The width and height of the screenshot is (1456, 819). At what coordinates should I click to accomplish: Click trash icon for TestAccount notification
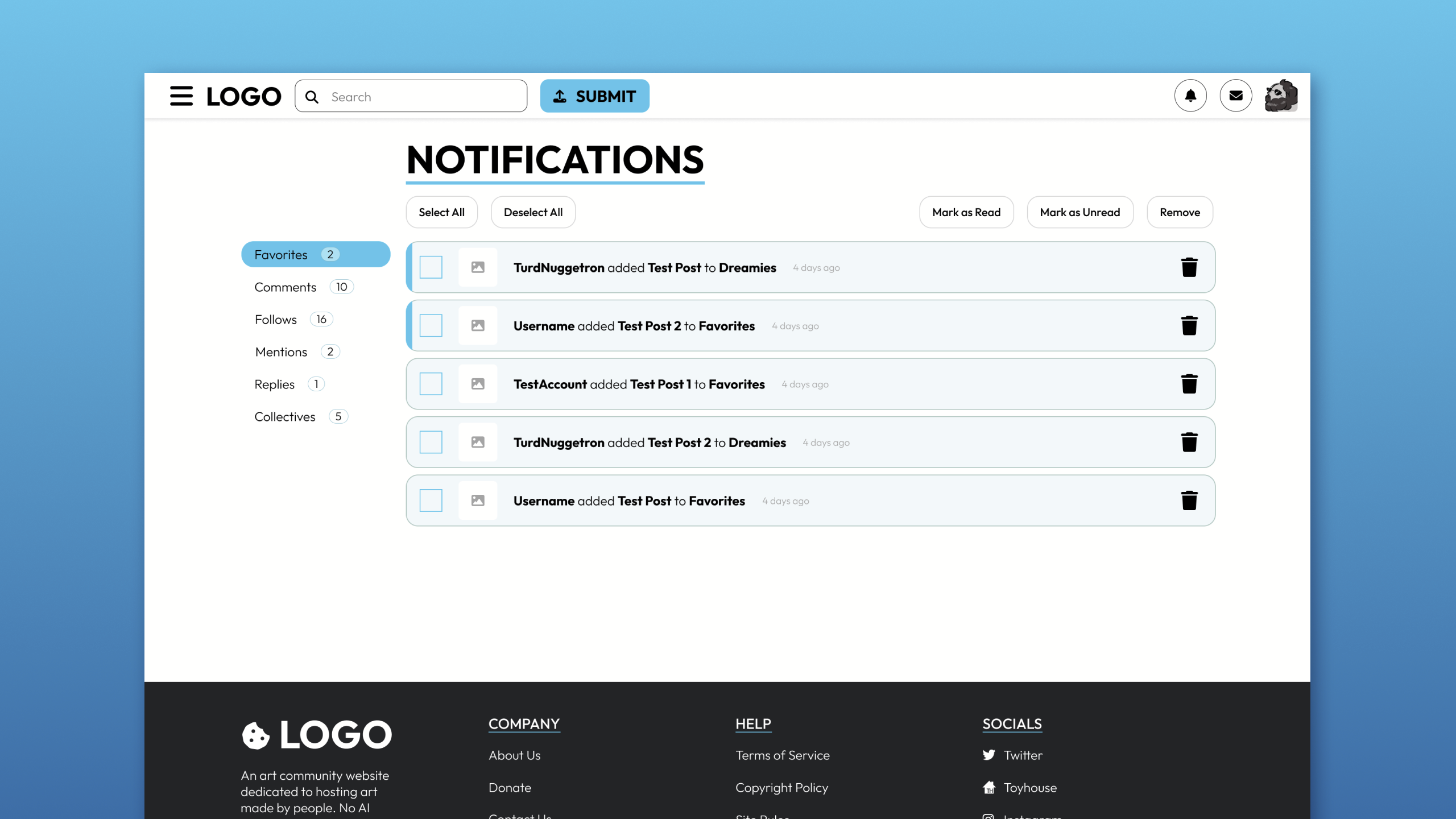[x=1189, y=384]
